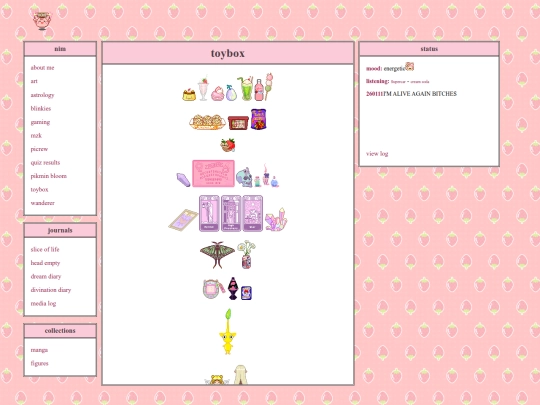
Task: Click view log in status box
Action: pos(377,154)
